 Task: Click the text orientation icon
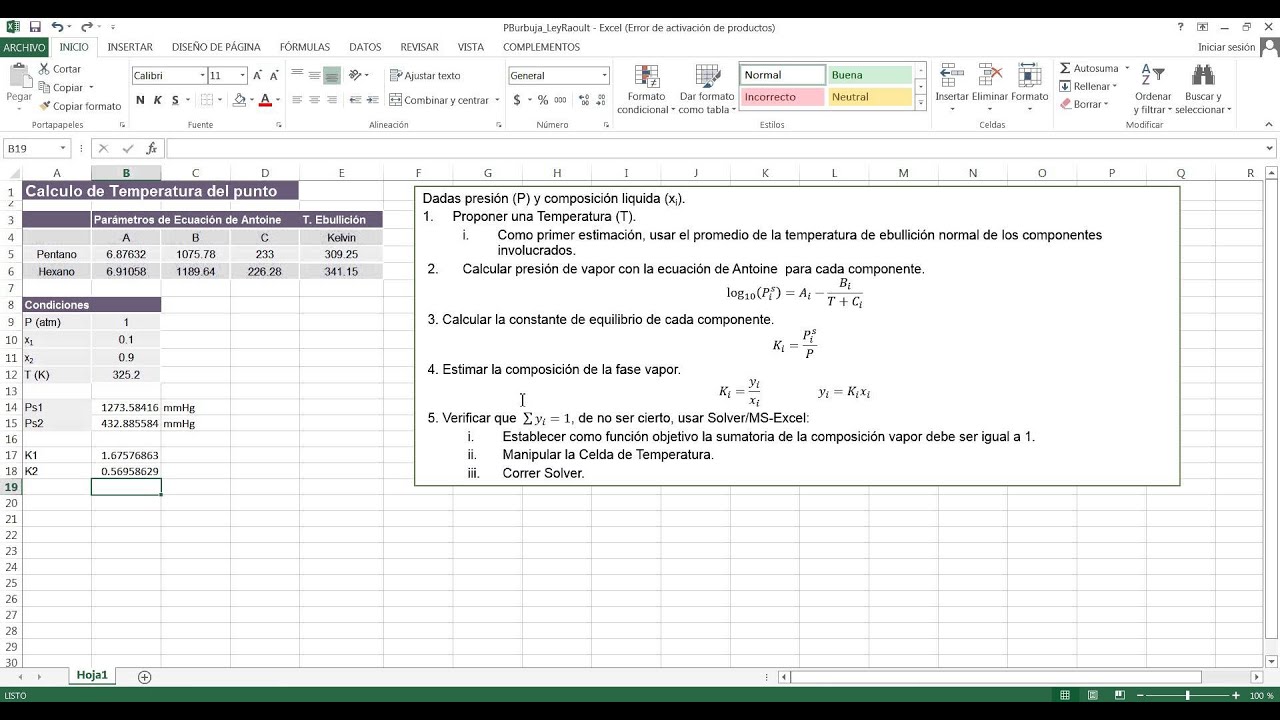point(356,75)
